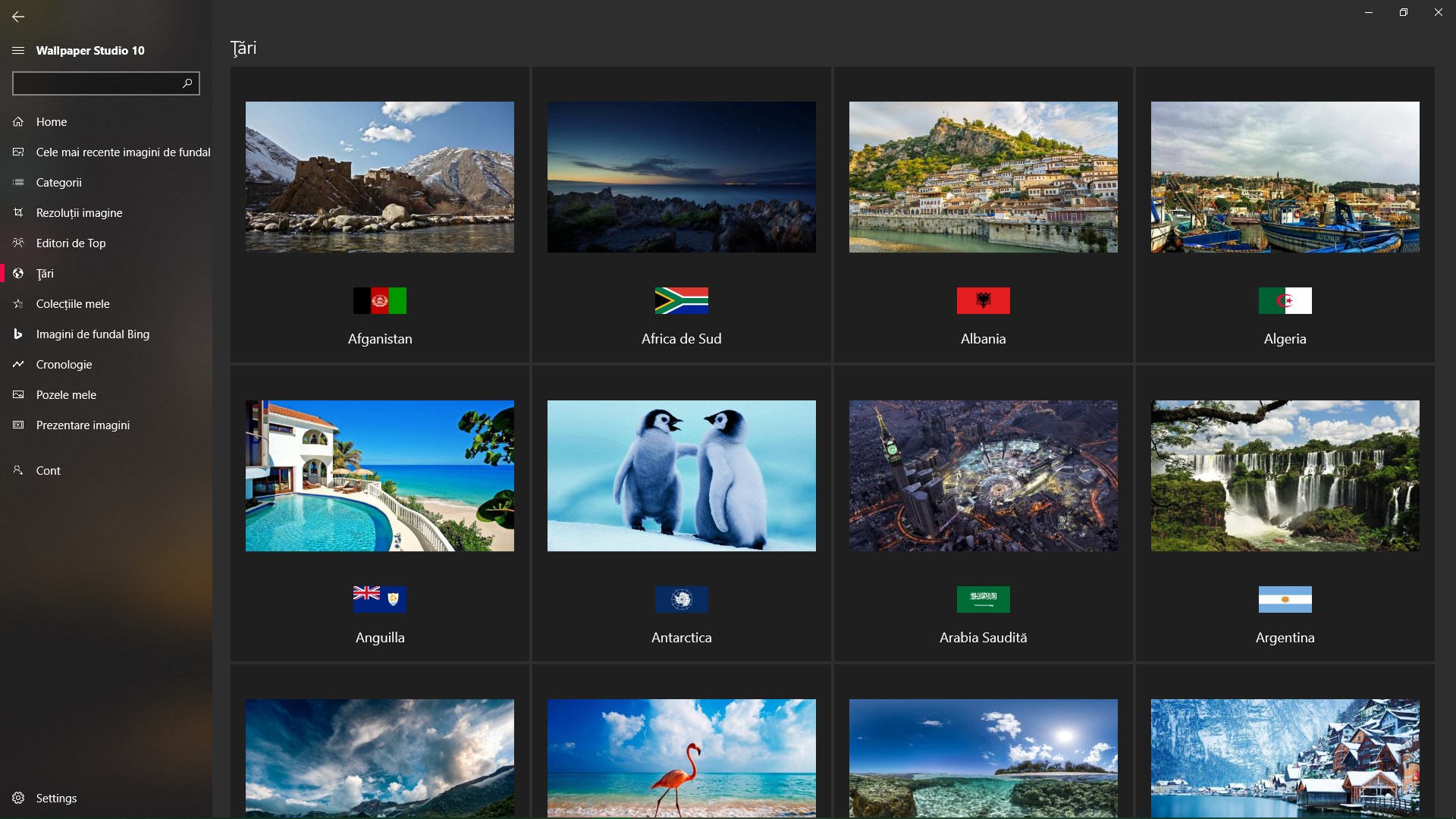1456x819 pixels.
Task: Open the Argentina waterfalls thumbnail
Action: (x=1285, y=475)
